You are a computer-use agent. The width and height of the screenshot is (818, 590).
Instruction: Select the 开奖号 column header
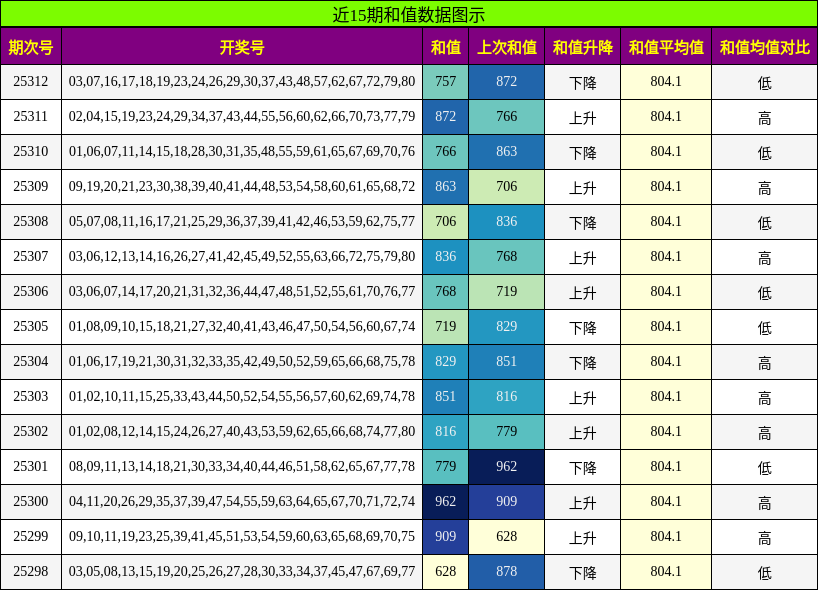click(x=240, y=46)
